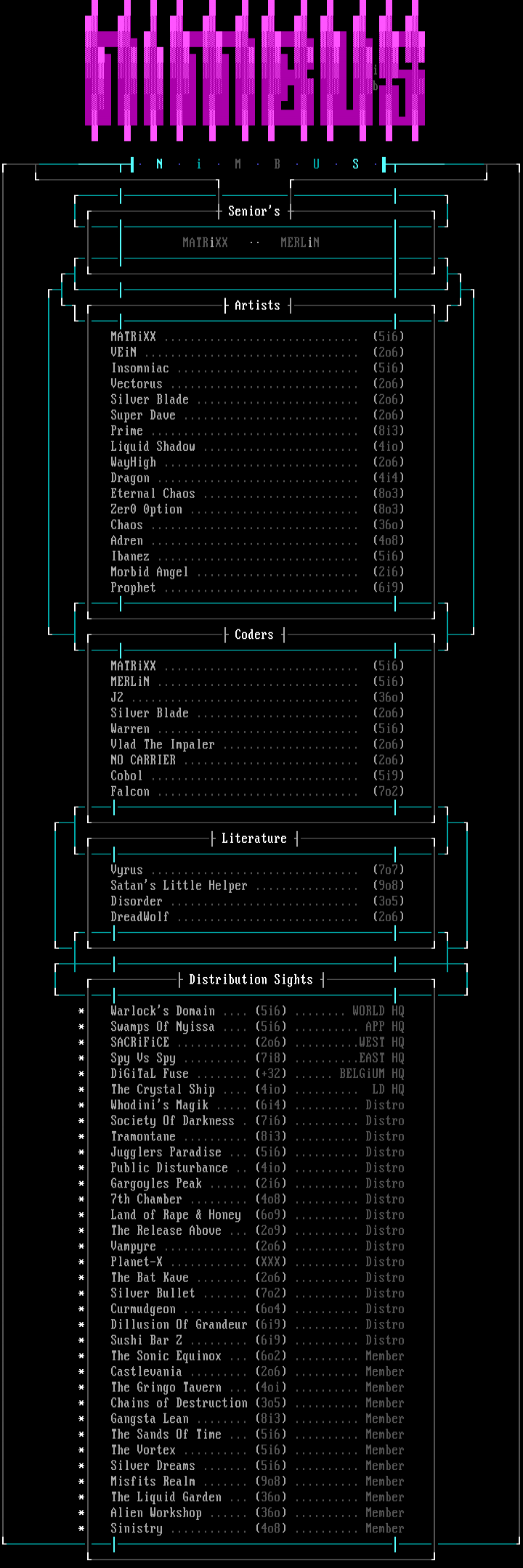Click the asterisk next to Sushi Bar Z
The width and height of the screenshot is (523, 1568).
click(81, 1341)
